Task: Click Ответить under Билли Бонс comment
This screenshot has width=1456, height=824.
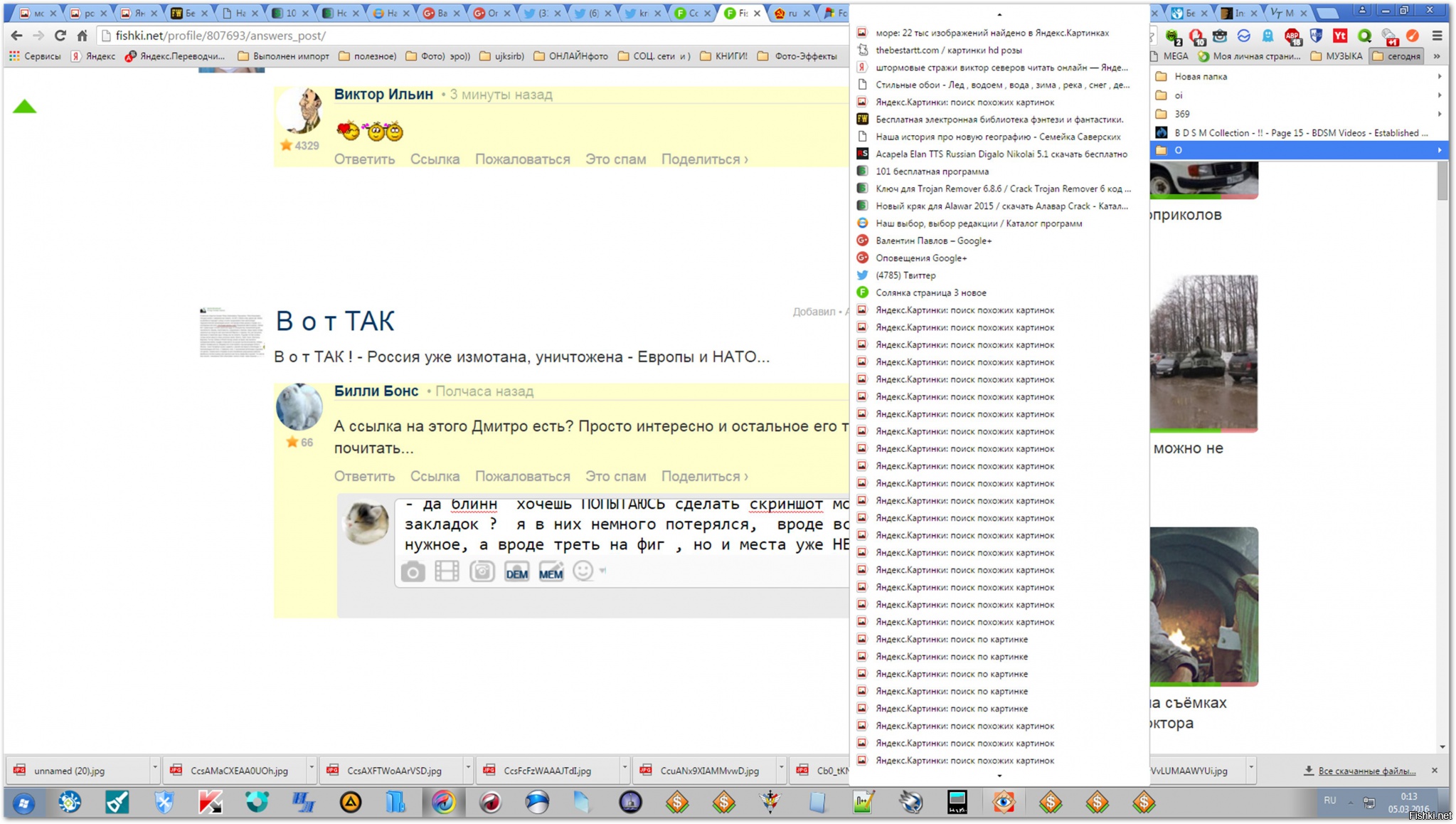Action: point(364,476)
